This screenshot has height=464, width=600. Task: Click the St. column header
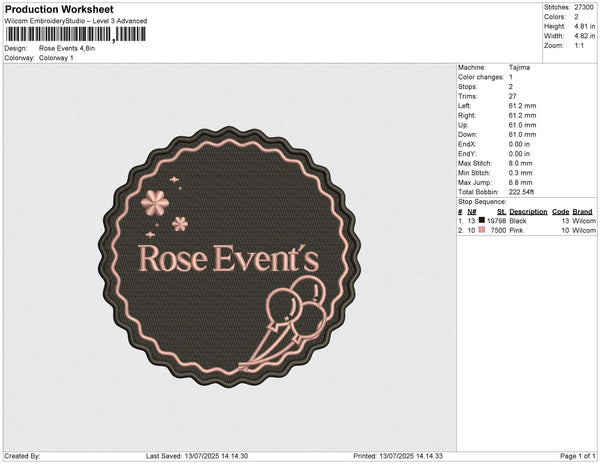pos(501,212)
